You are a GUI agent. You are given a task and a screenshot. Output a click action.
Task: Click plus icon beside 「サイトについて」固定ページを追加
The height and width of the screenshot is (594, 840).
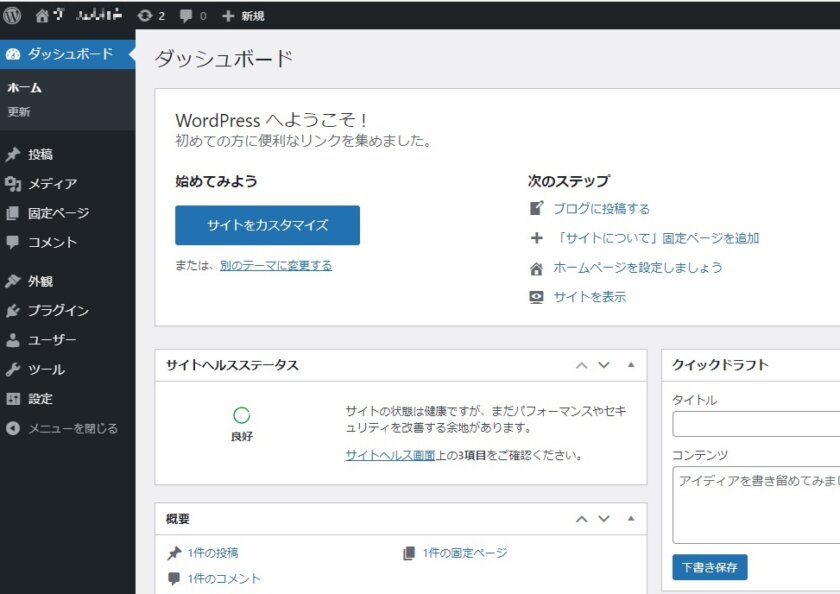coord(536,238)
